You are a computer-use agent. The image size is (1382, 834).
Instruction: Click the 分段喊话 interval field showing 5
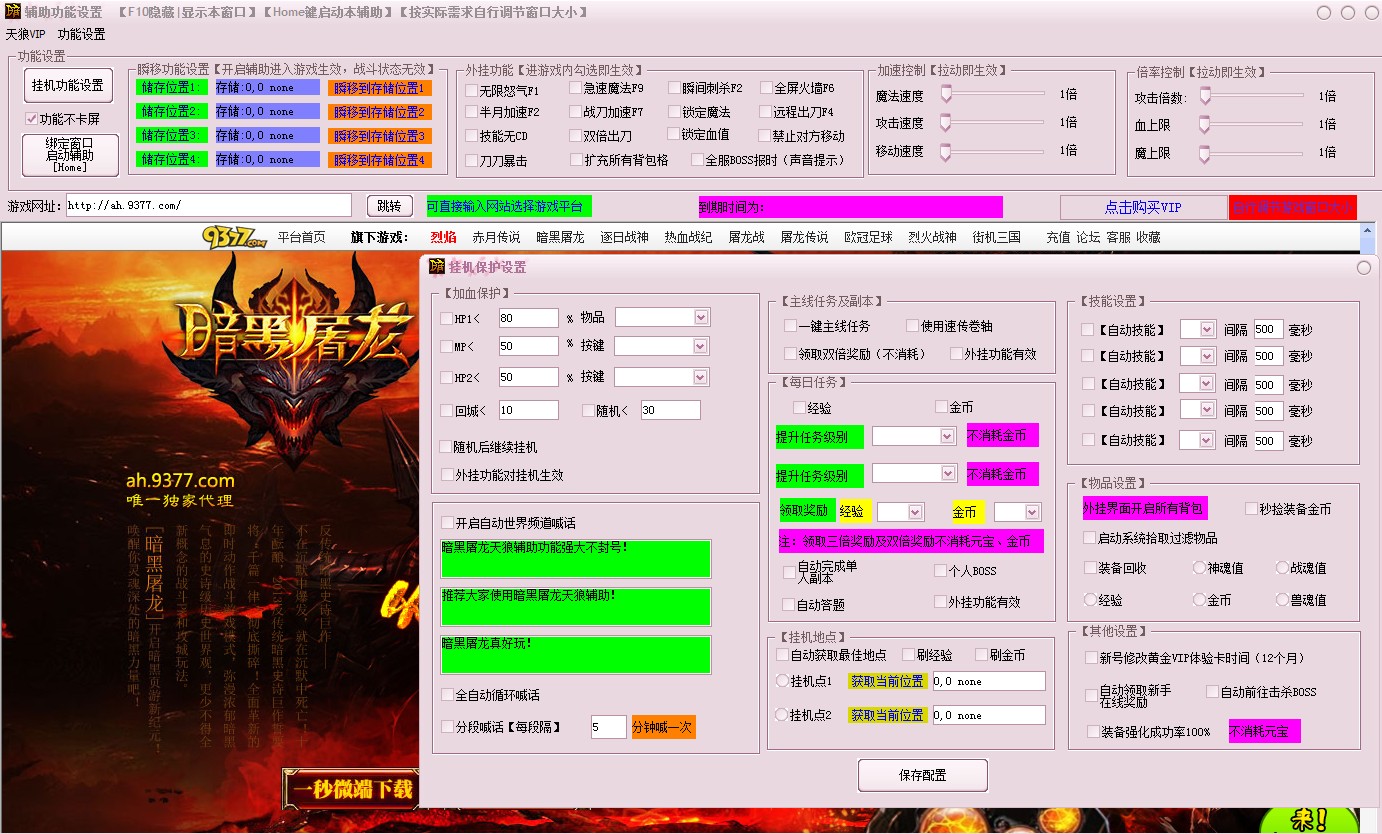608,727
